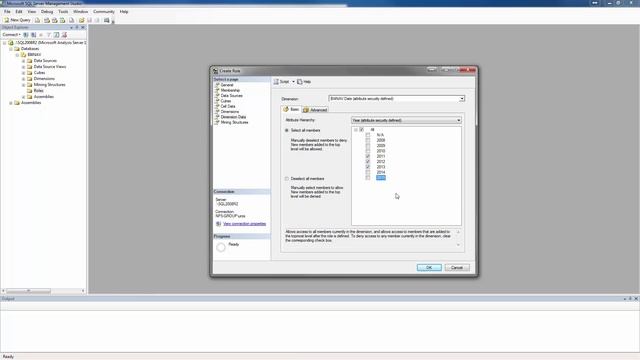The height and width of the screenshot is (360, 640).
Task: Expand the Dimensions tree node
Action: pos(24,78)
